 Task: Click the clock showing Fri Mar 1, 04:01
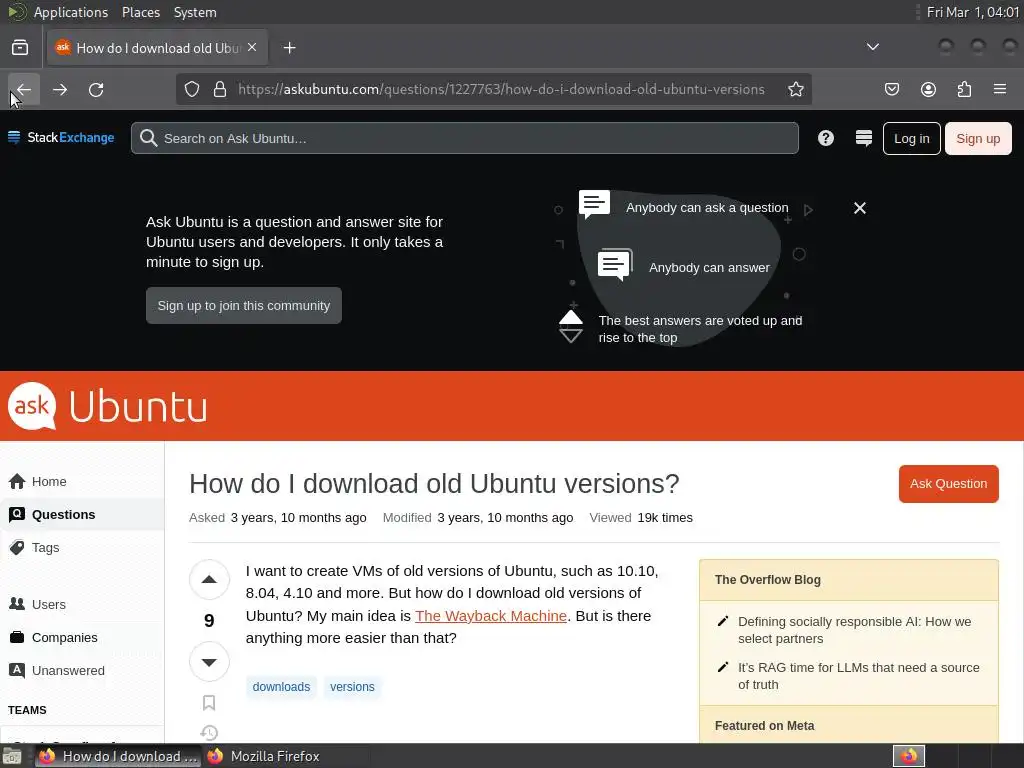[972, 12]
